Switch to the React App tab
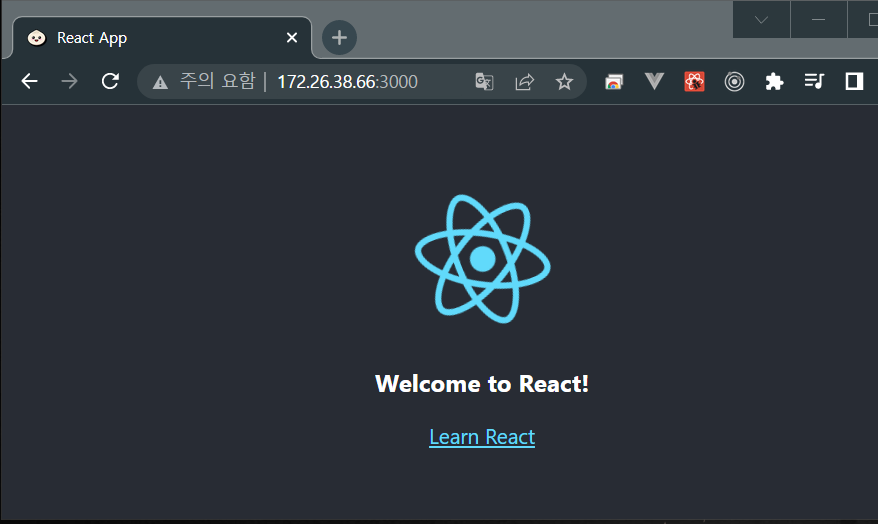Image resolution: width=878 pixels, height=524 pixels. [162, 38]
